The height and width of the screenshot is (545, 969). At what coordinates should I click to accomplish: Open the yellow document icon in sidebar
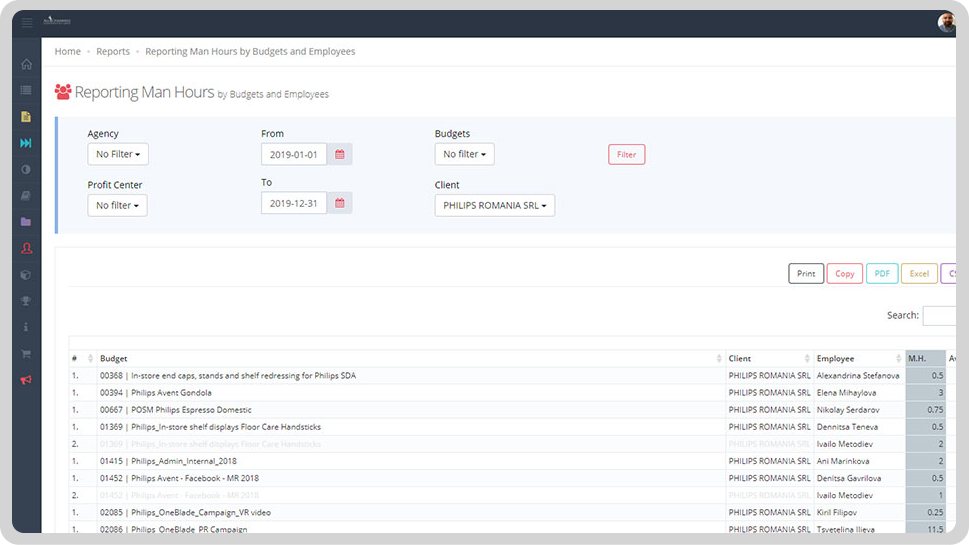click(x=26, y=117)
